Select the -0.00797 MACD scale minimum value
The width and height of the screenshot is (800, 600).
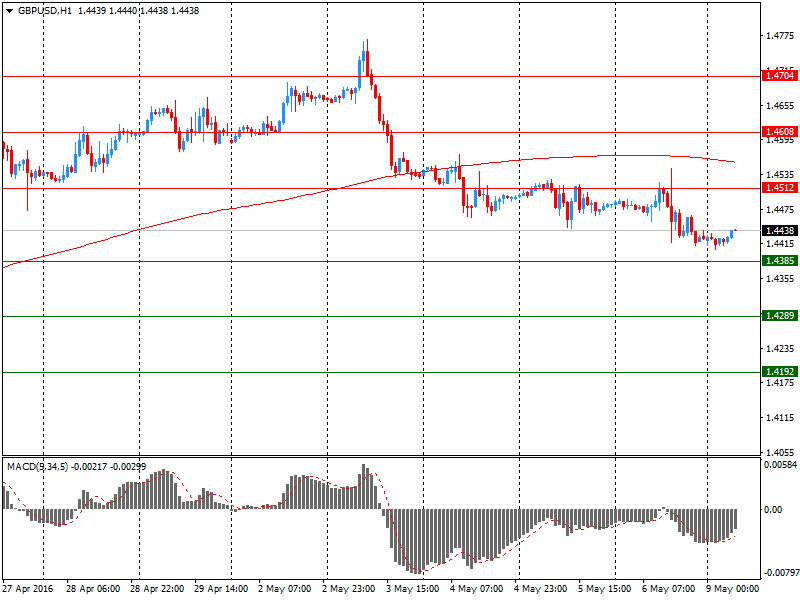(x=781, y=573)
